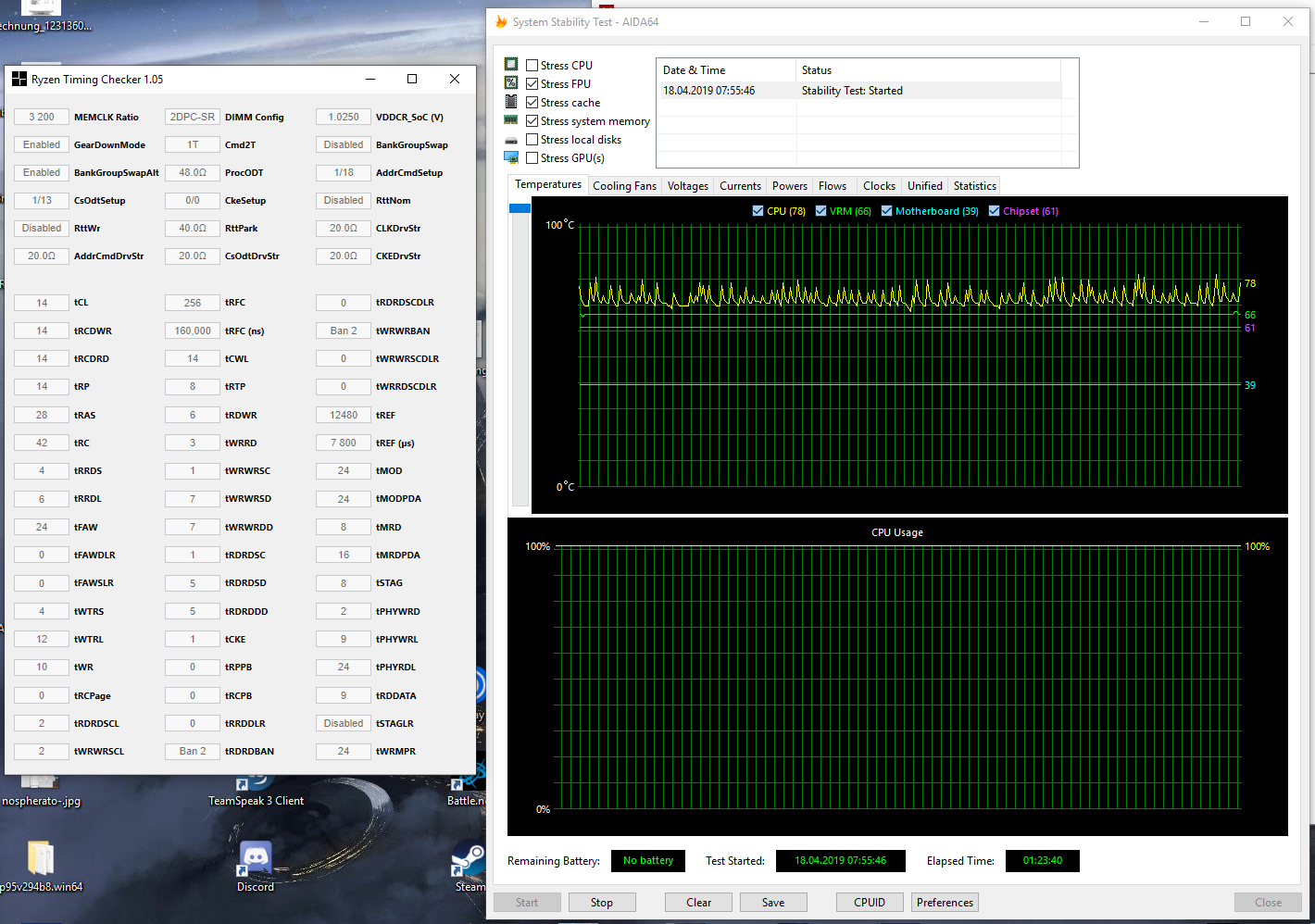This screenshot has width=1315, height=924.
Task: Click the ProcODT 48.0Ω value
Action: [x=193, y=173]
